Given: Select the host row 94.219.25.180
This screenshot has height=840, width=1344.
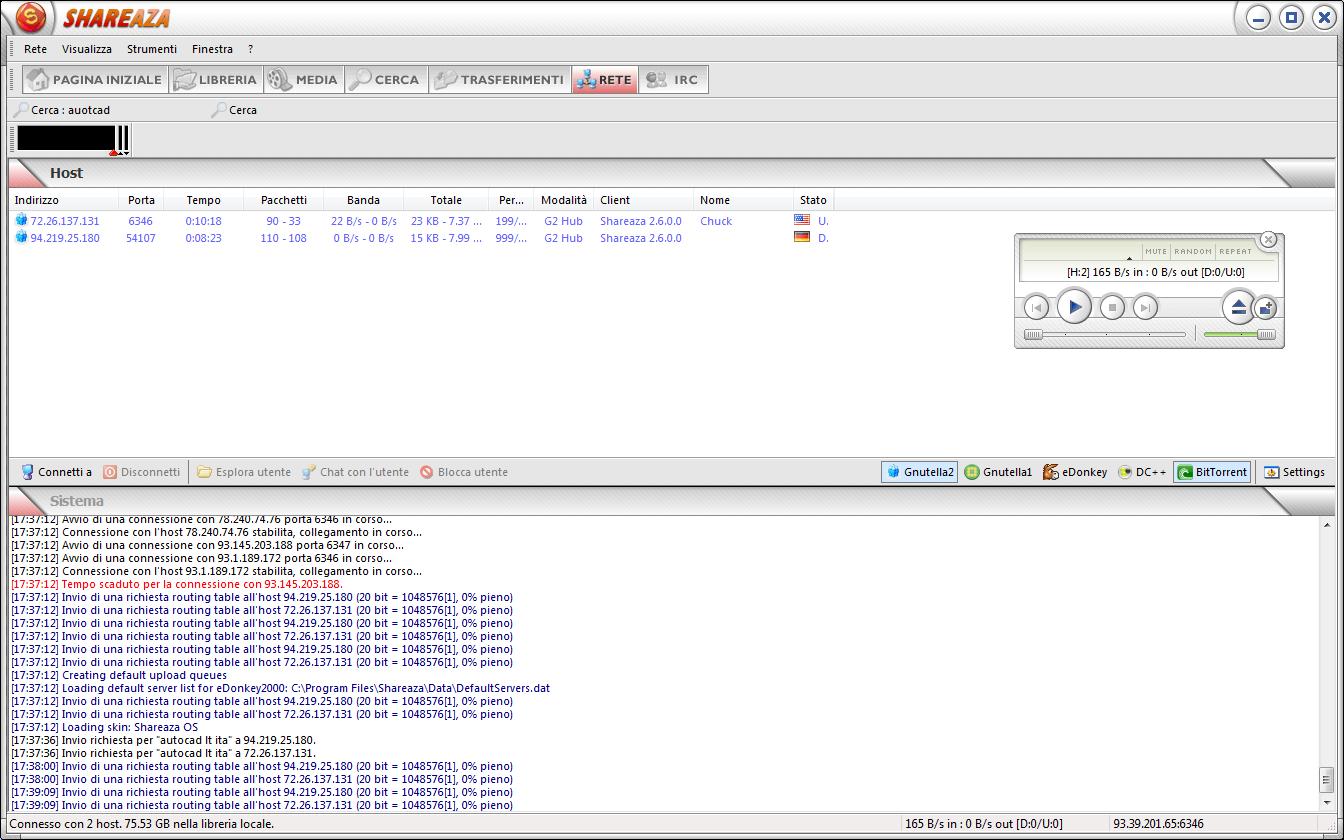Looking at the screenshot, I should 65,238.
